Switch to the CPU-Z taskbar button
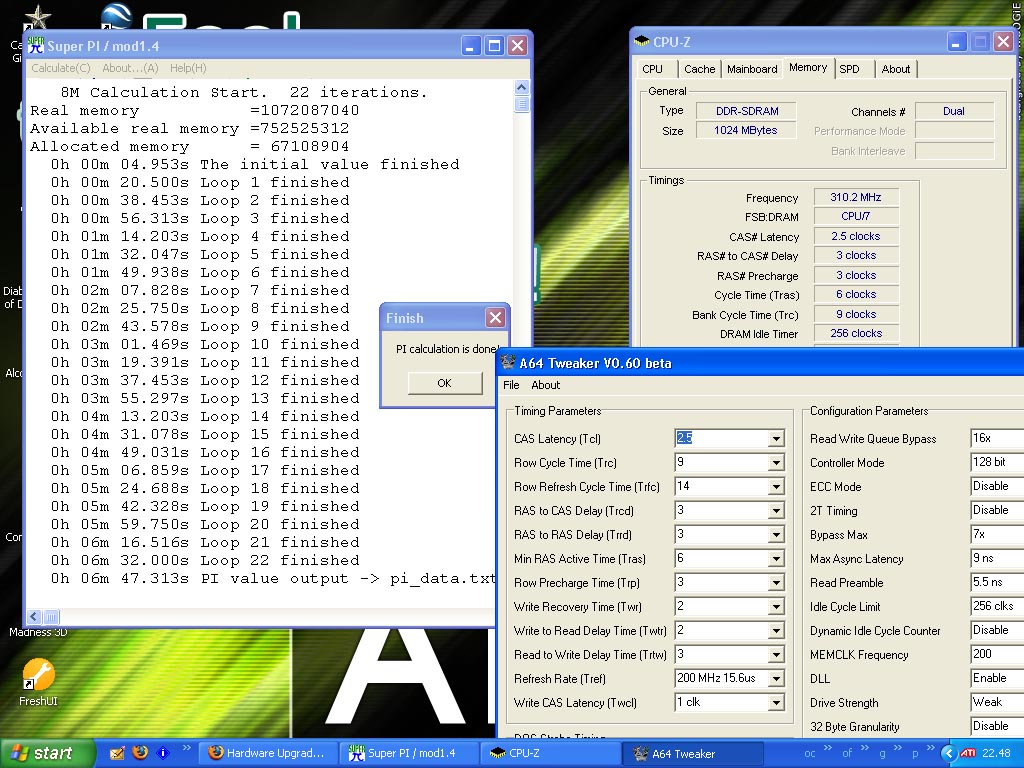This screenshot has height=768, width=1024. [x=550, y=753]
